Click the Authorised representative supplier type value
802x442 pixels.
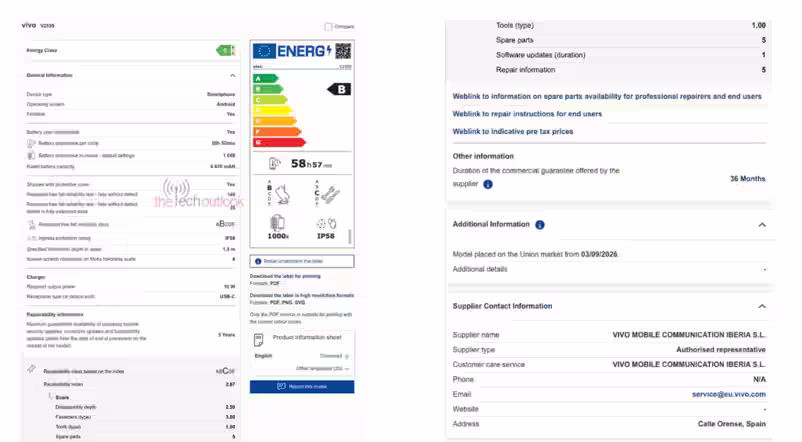(721, 350)
